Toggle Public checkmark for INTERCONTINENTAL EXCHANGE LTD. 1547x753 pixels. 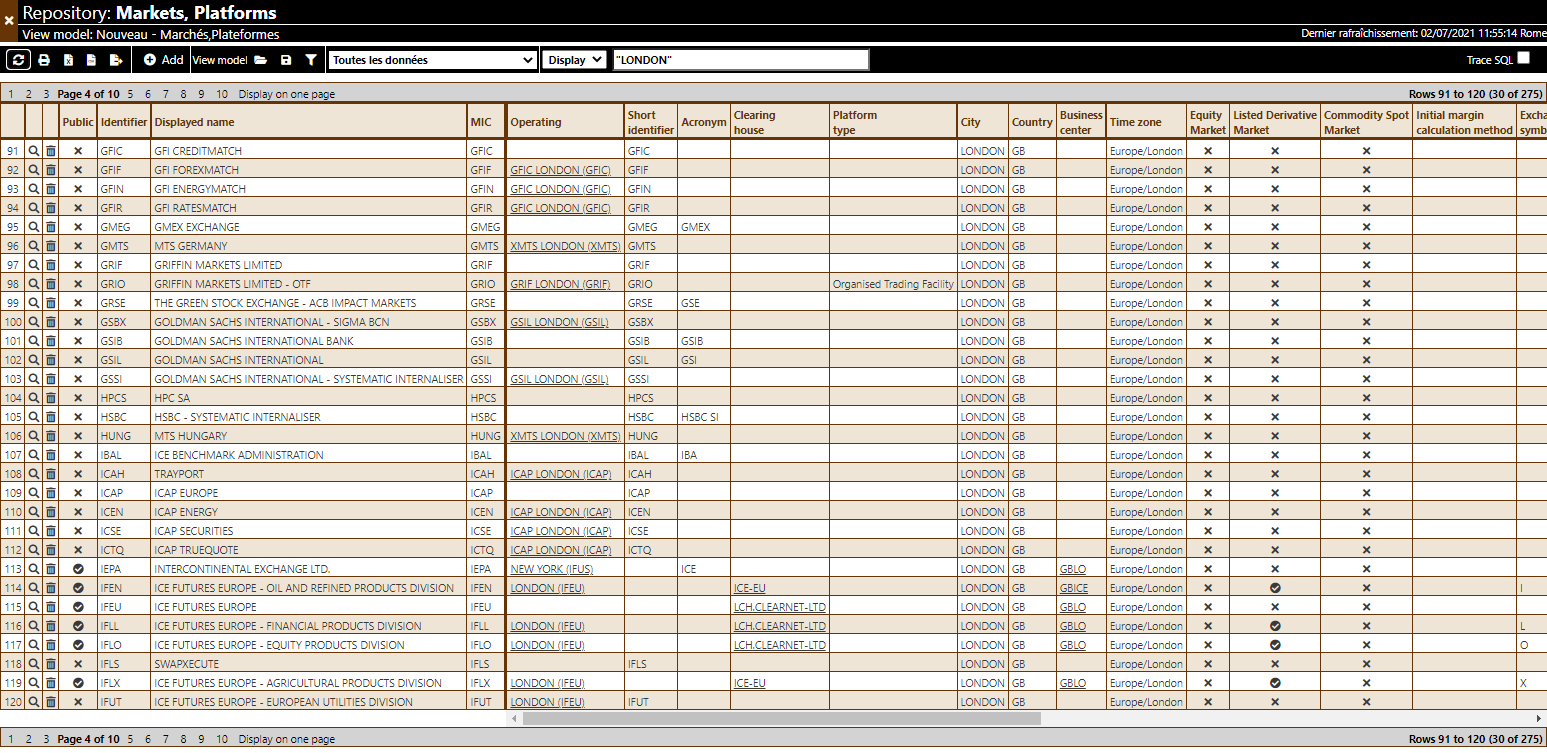(78, 569)
